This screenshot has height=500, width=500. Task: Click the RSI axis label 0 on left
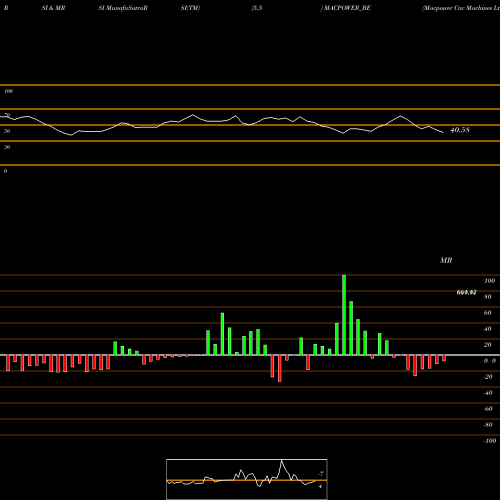click(5, 171)
